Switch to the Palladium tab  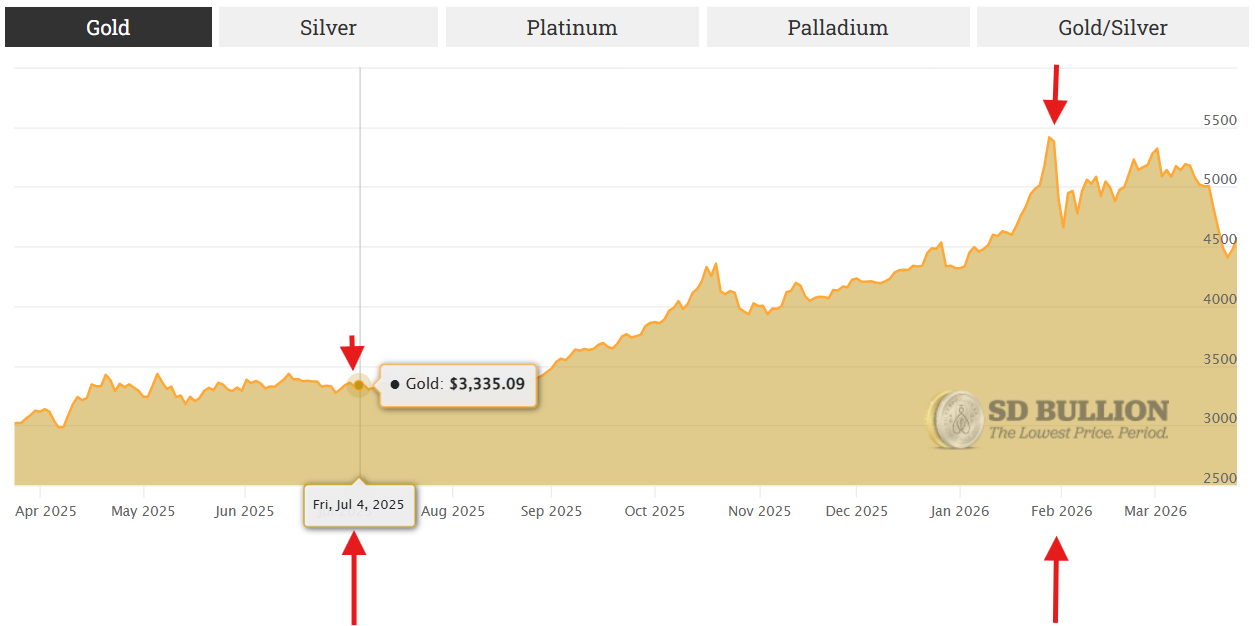point(838,28)
